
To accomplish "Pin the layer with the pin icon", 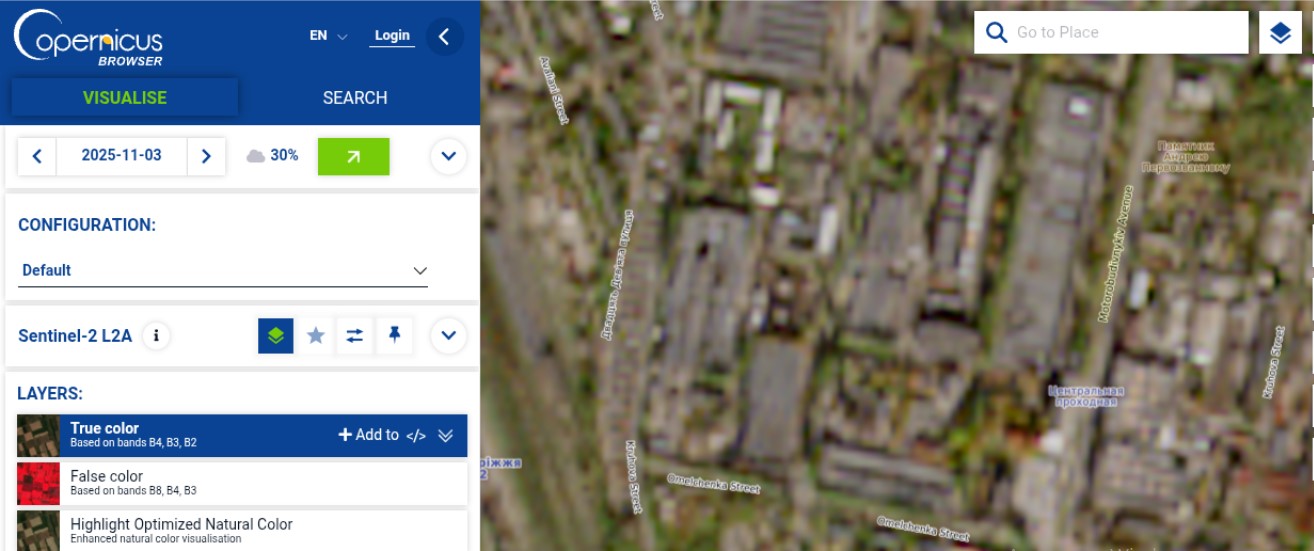I will (x=395, y=336).
